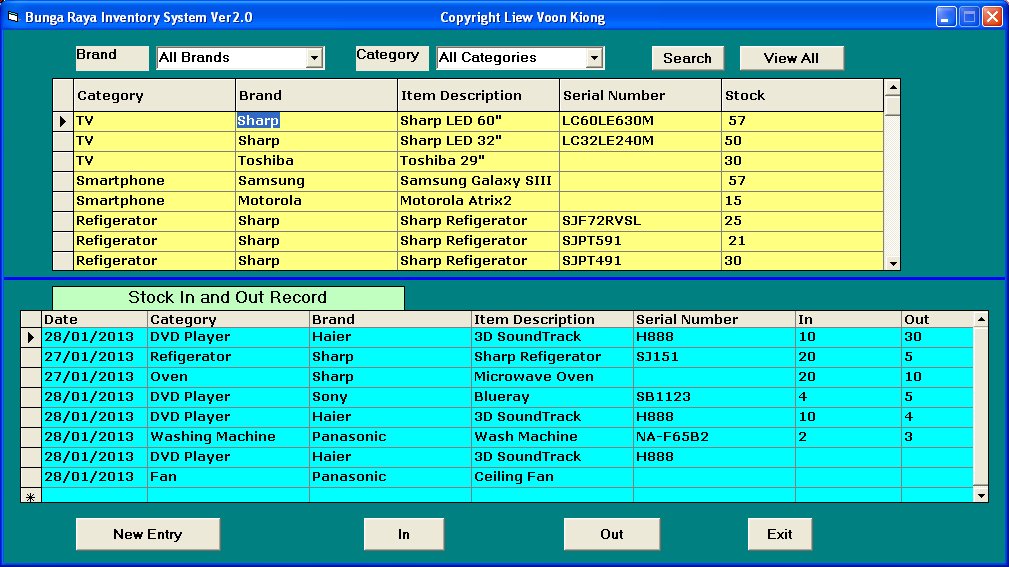The image size is (1009, 567).
Task: Click stock value 15 for Motorola Atrix2
Action: pos(802,201)
